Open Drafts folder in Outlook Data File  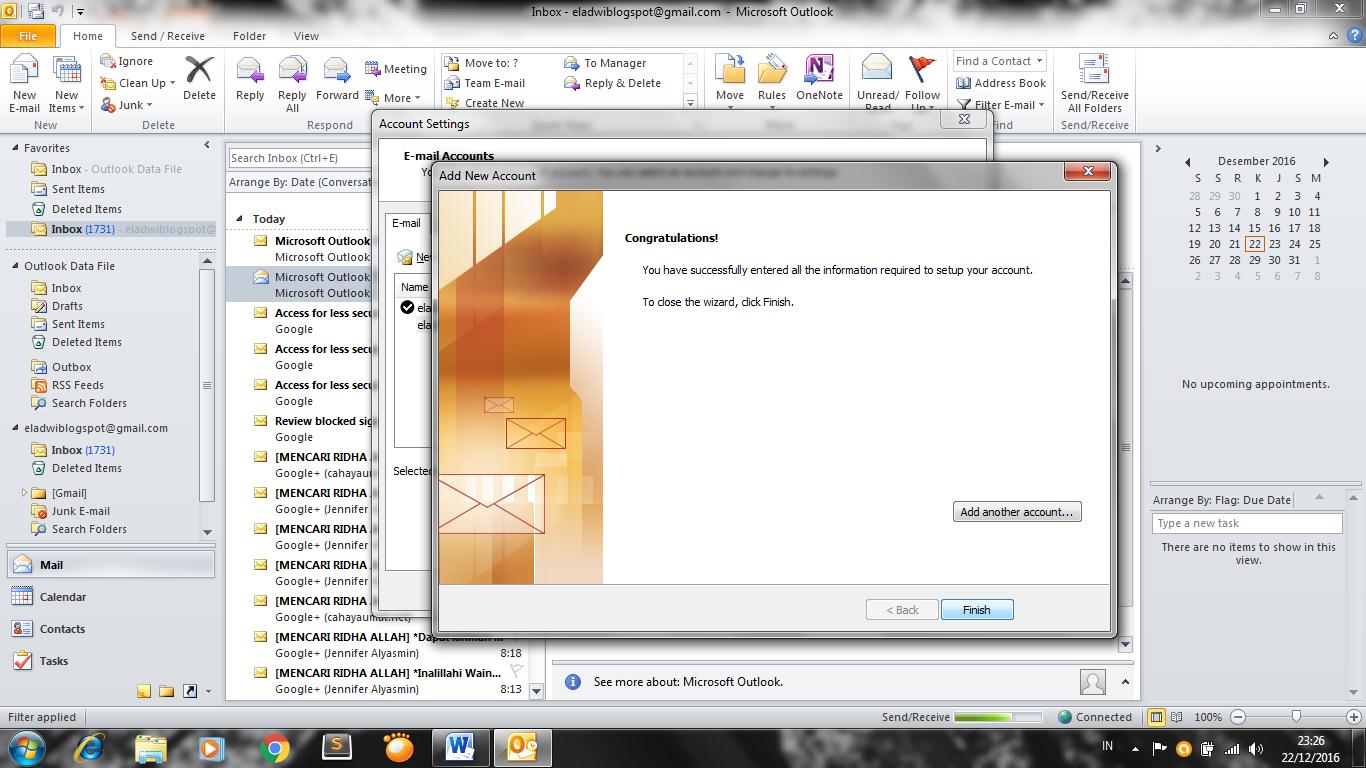point(67,306)
